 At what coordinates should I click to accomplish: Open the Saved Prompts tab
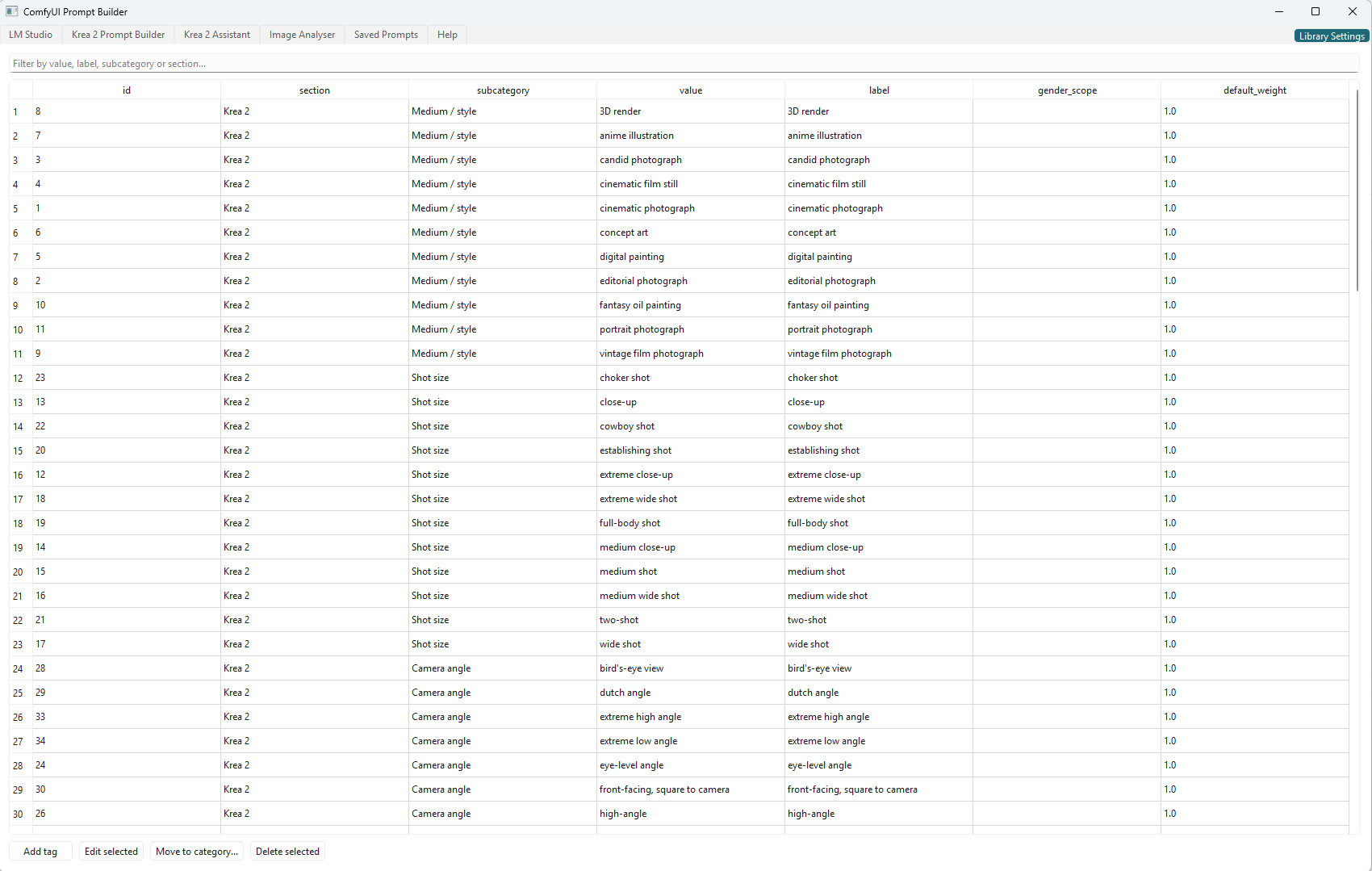[x=386, y=35]
